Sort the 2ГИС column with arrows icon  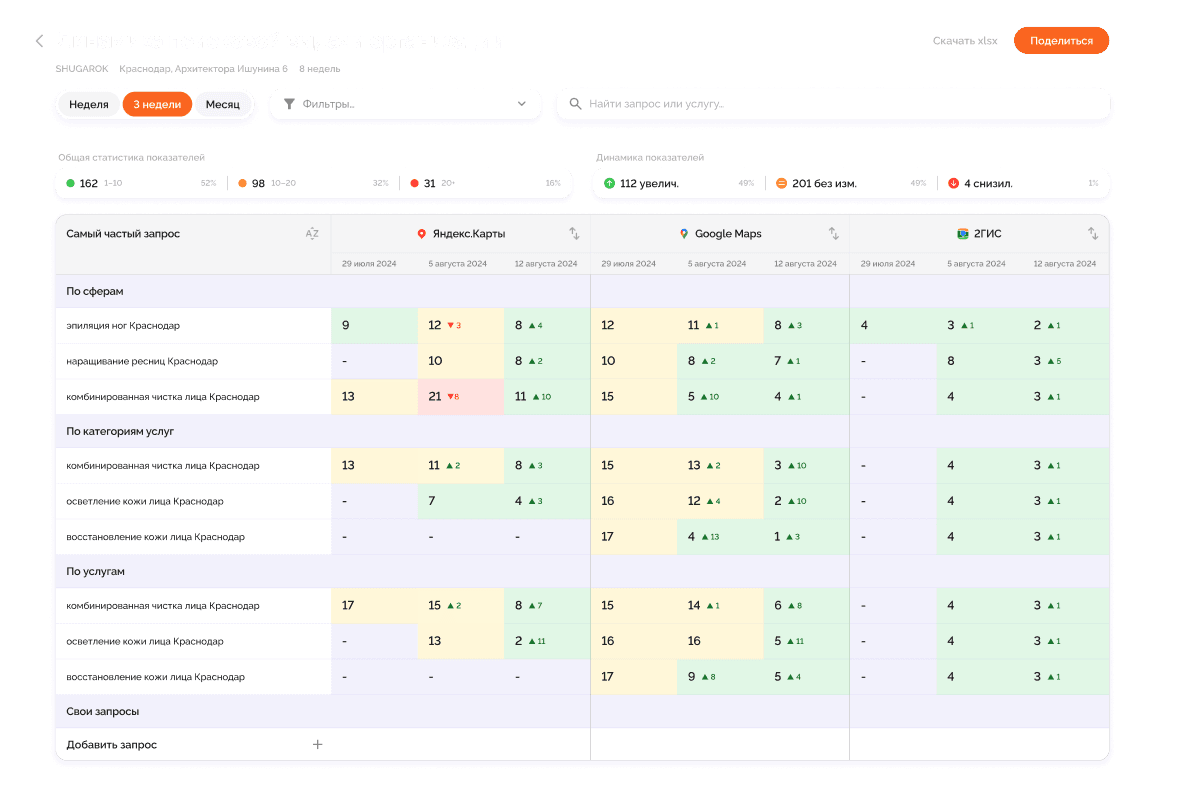(x=1092, y=234)
